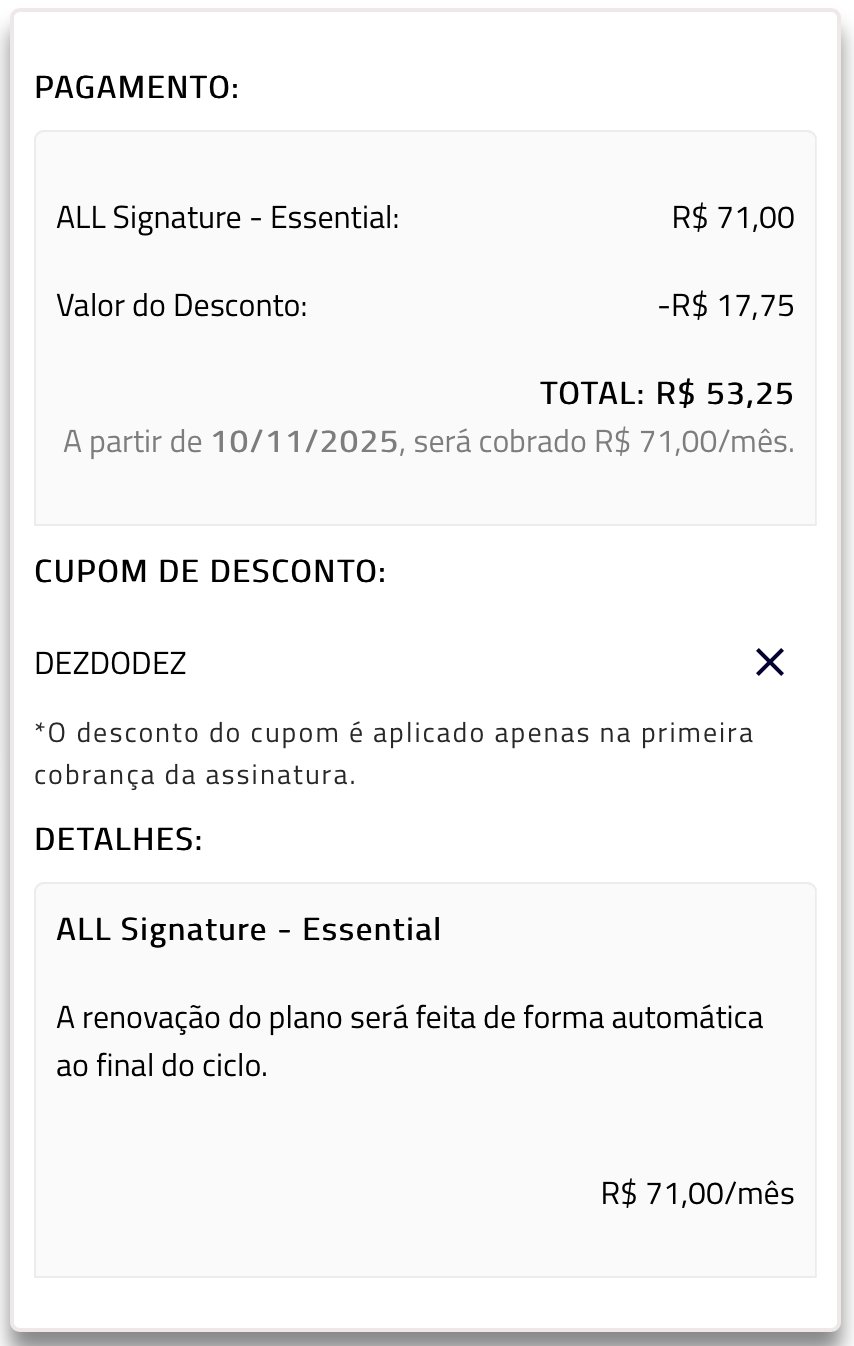Screen dimensions: 854x1346
Task: Select the R$ 53,25 total amount
Action: click(725, 394)
